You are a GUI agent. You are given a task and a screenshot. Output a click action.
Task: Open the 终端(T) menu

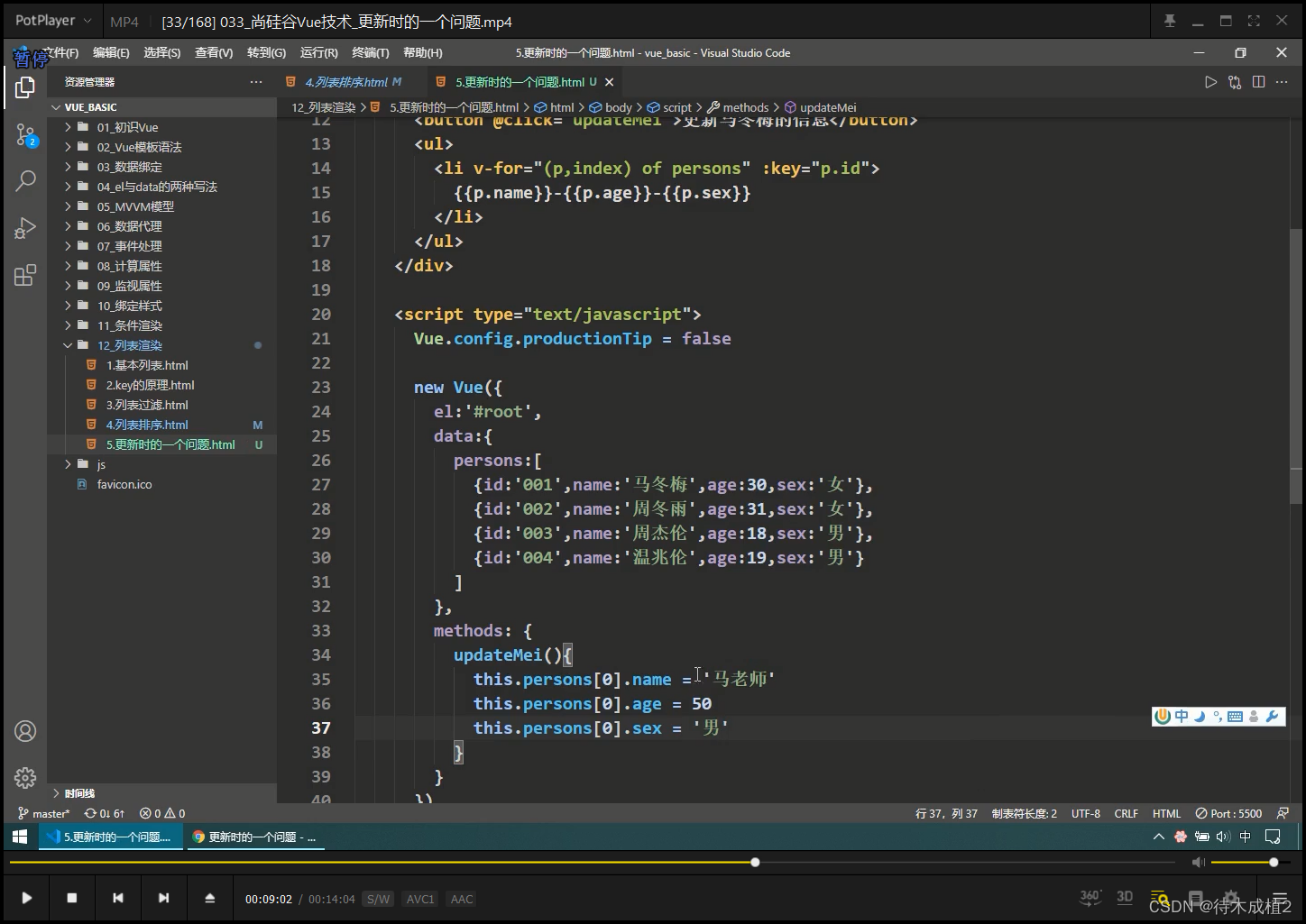[x=371, y=53]
